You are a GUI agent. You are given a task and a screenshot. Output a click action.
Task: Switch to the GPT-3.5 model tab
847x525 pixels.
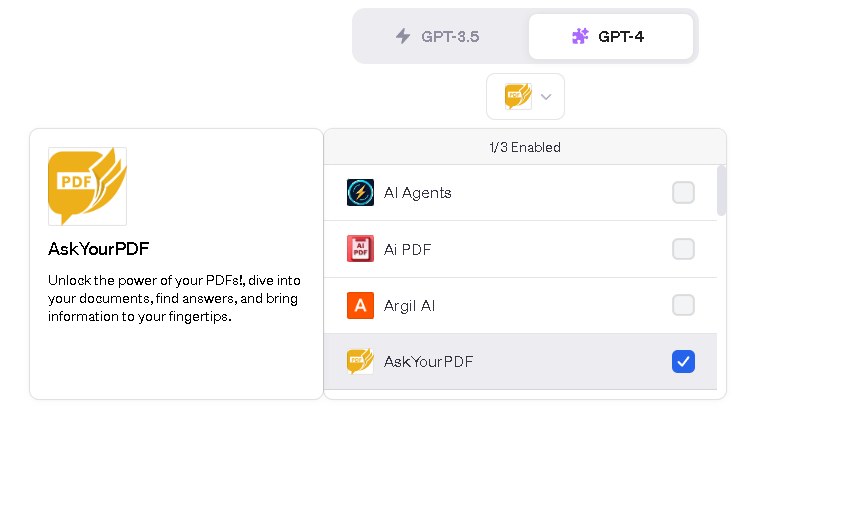(x=441, y=36)
